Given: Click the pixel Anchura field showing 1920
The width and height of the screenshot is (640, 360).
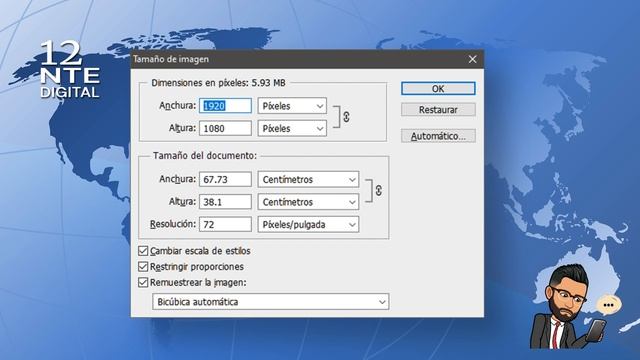Looking at the screenshot, I should (225, 106).
